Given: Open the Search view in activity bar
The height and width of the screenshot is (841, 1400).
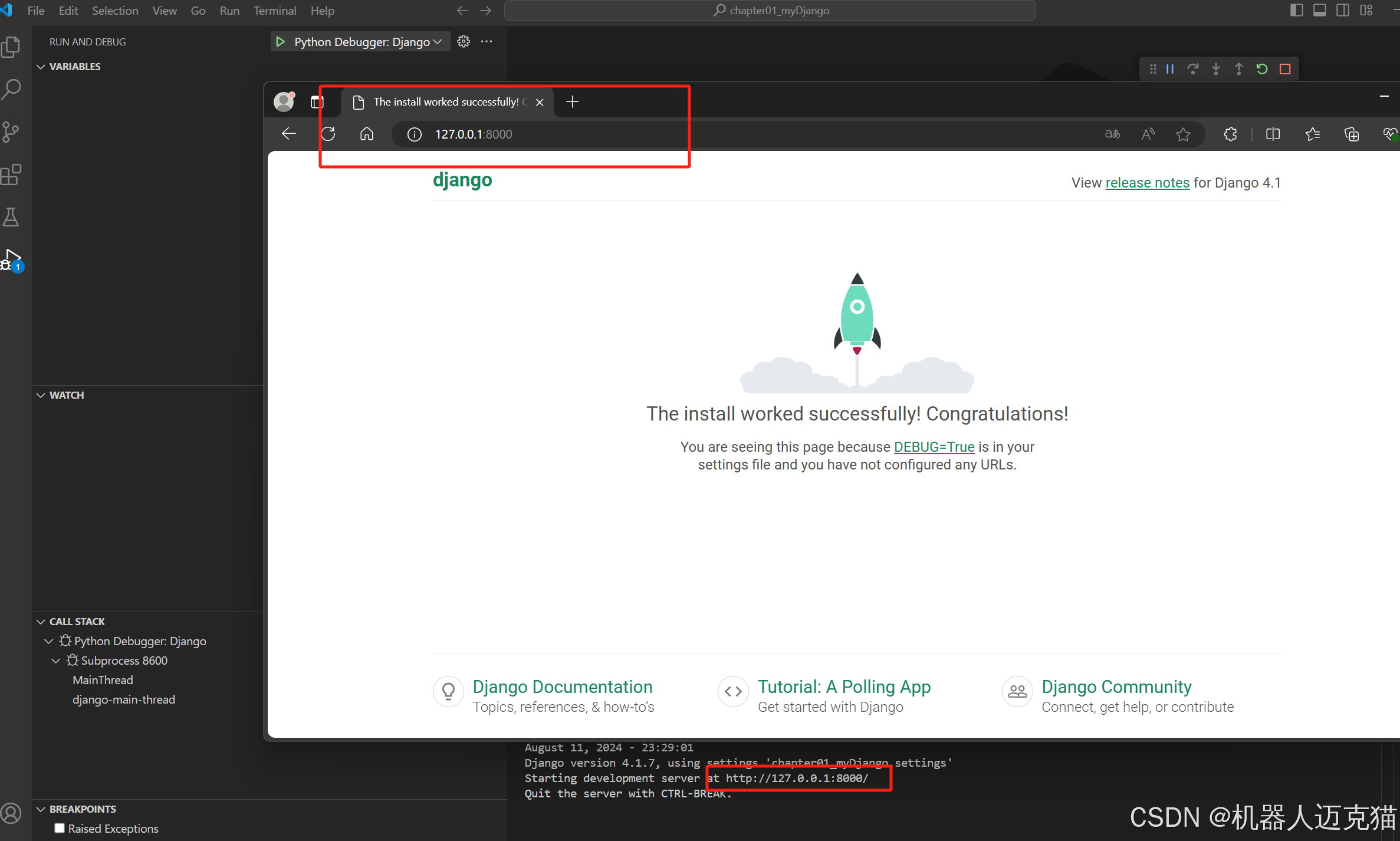Looking at the screenshot, I should pyautogui.click(x=11, y=90).
